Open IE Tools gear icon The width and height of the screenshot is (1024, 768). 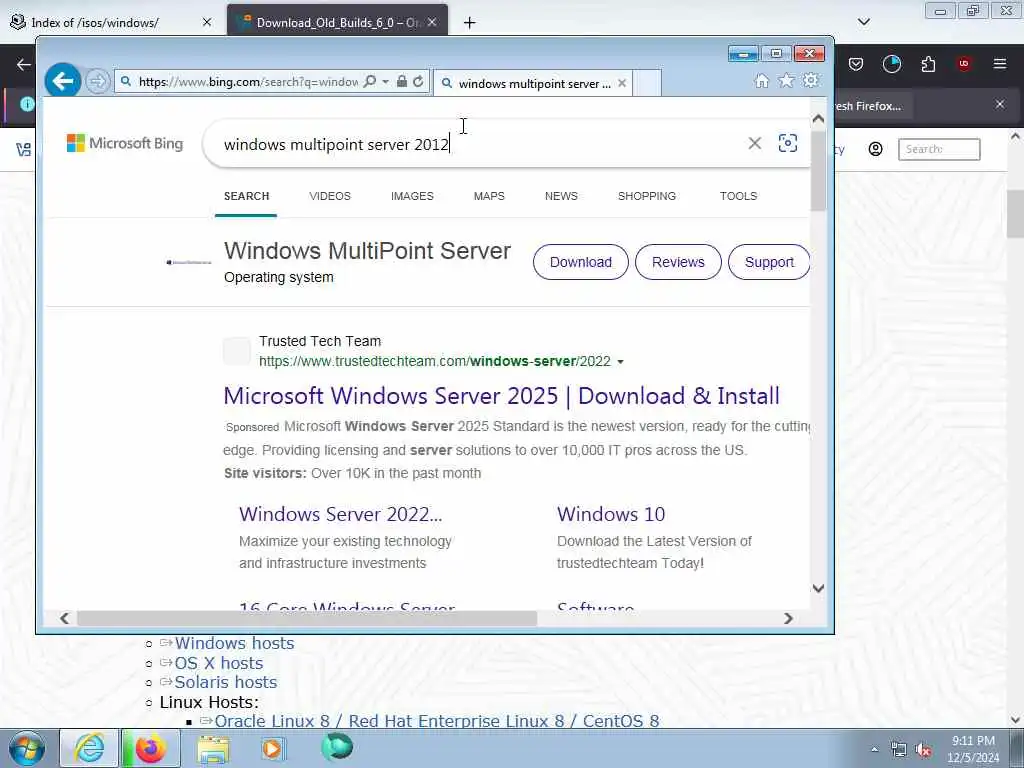[811, 80]
